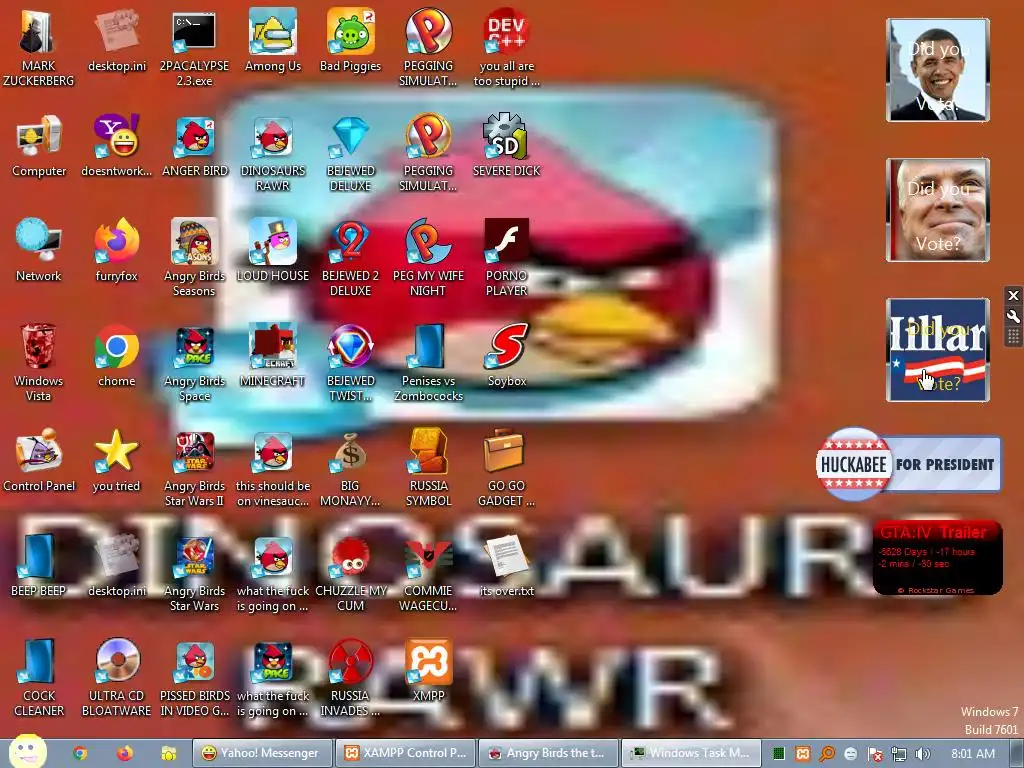The image size is (1024, 768).
Task: Select the ULTRA CD BLOATWARE disc icon
Action: [116, 678]
